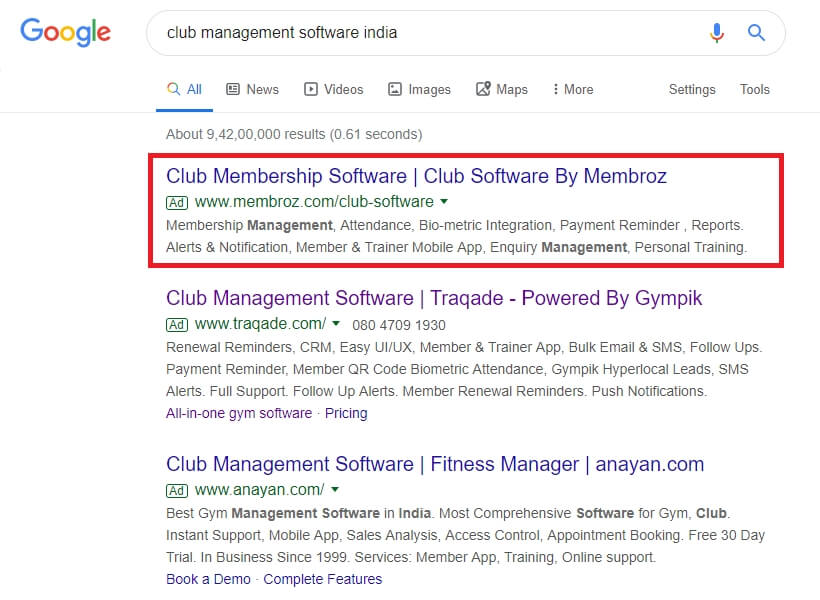Click inside the search query text field

pos(424,33)
